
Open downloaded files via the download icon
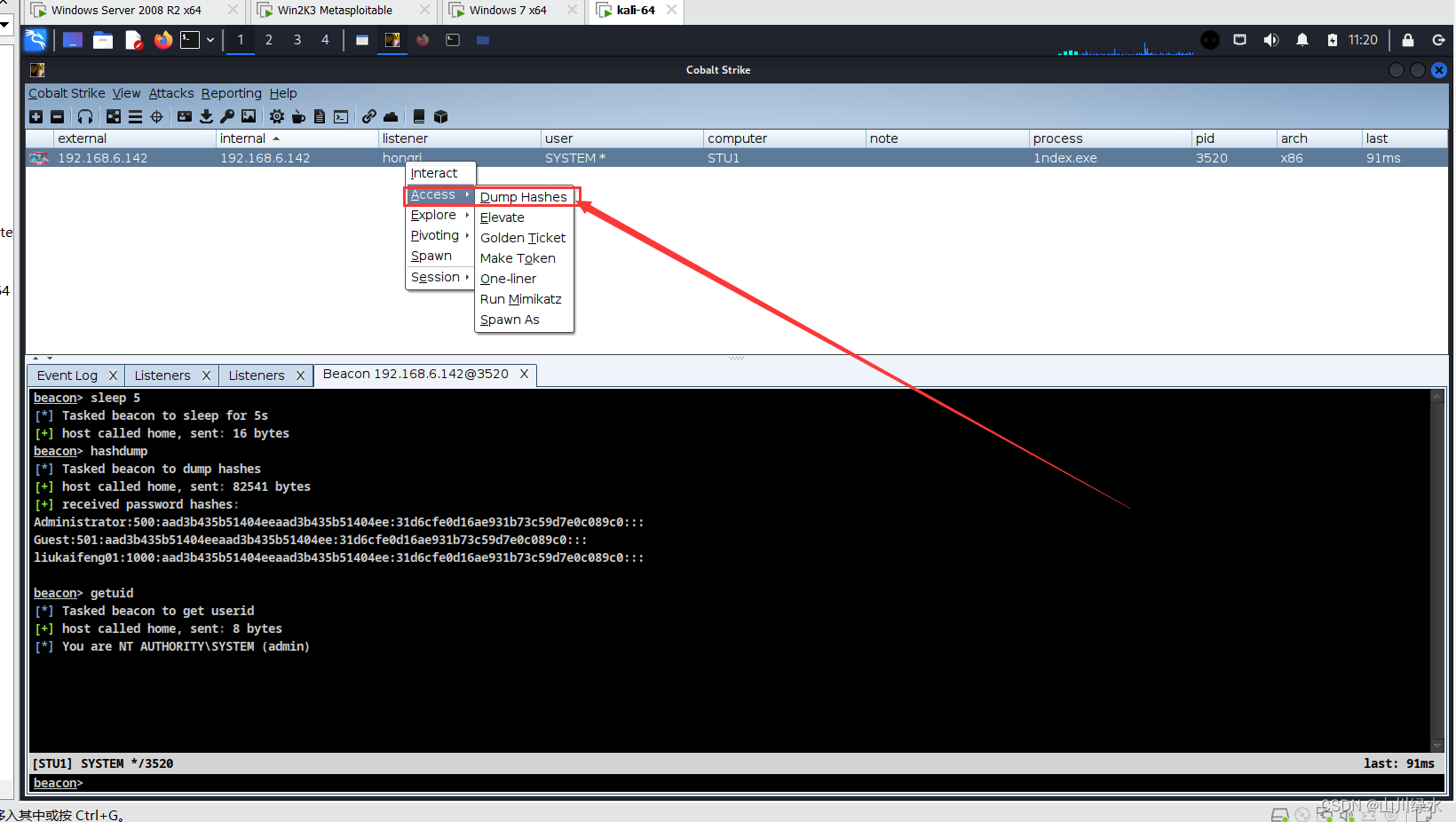206,116
